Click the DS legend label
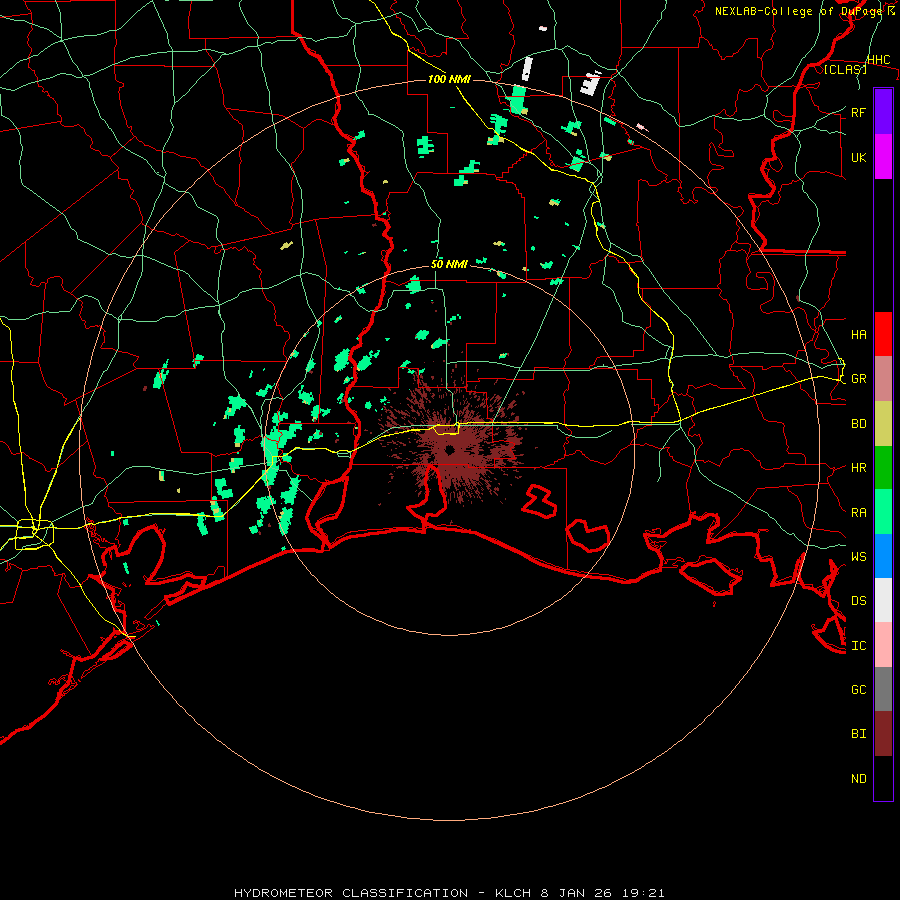 [x=858, y=600]
